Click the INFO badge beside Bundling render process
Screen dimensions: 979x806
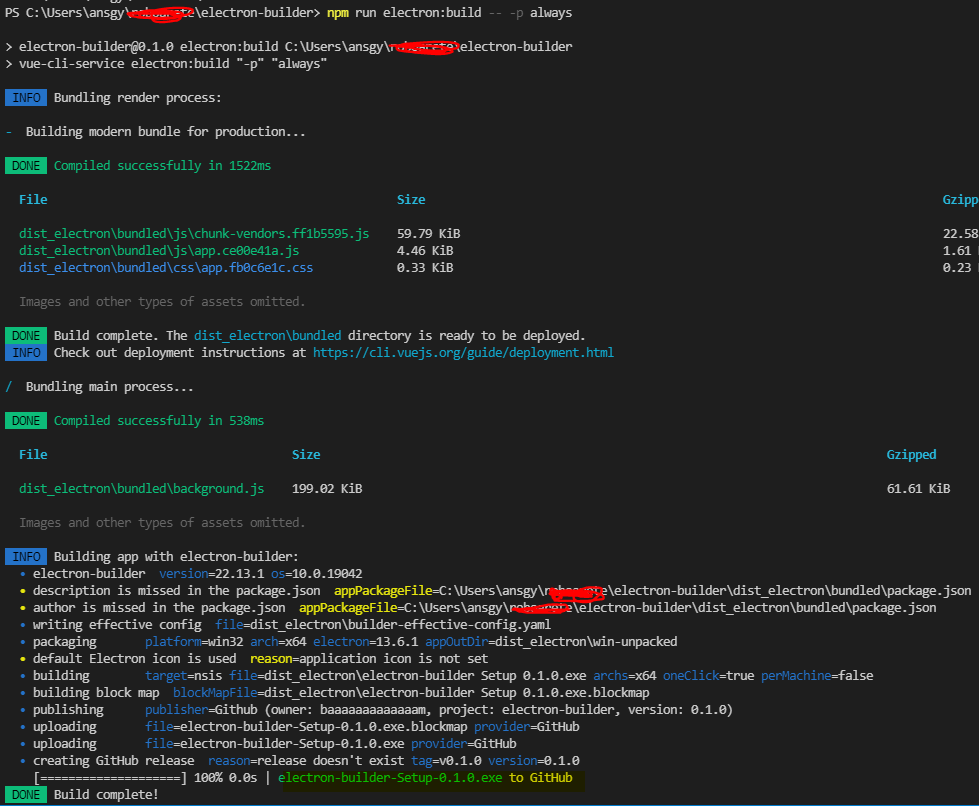click(26, 98)
